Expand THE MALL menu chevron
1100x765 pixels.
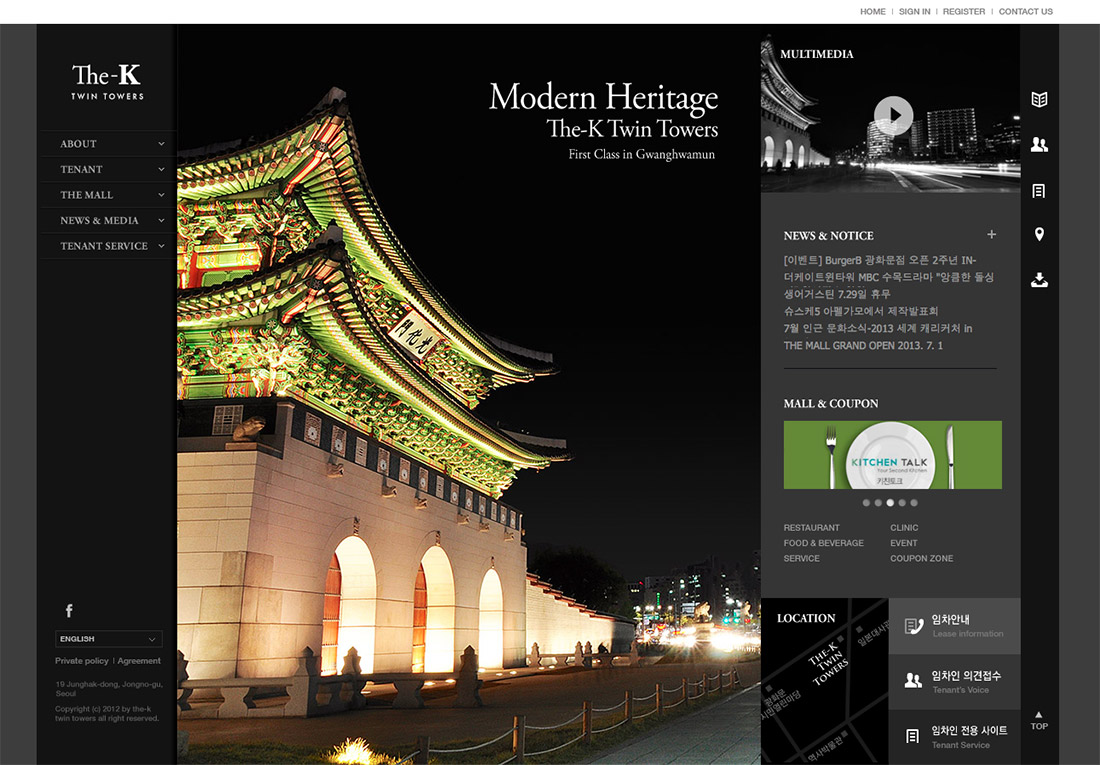(161, 195)
